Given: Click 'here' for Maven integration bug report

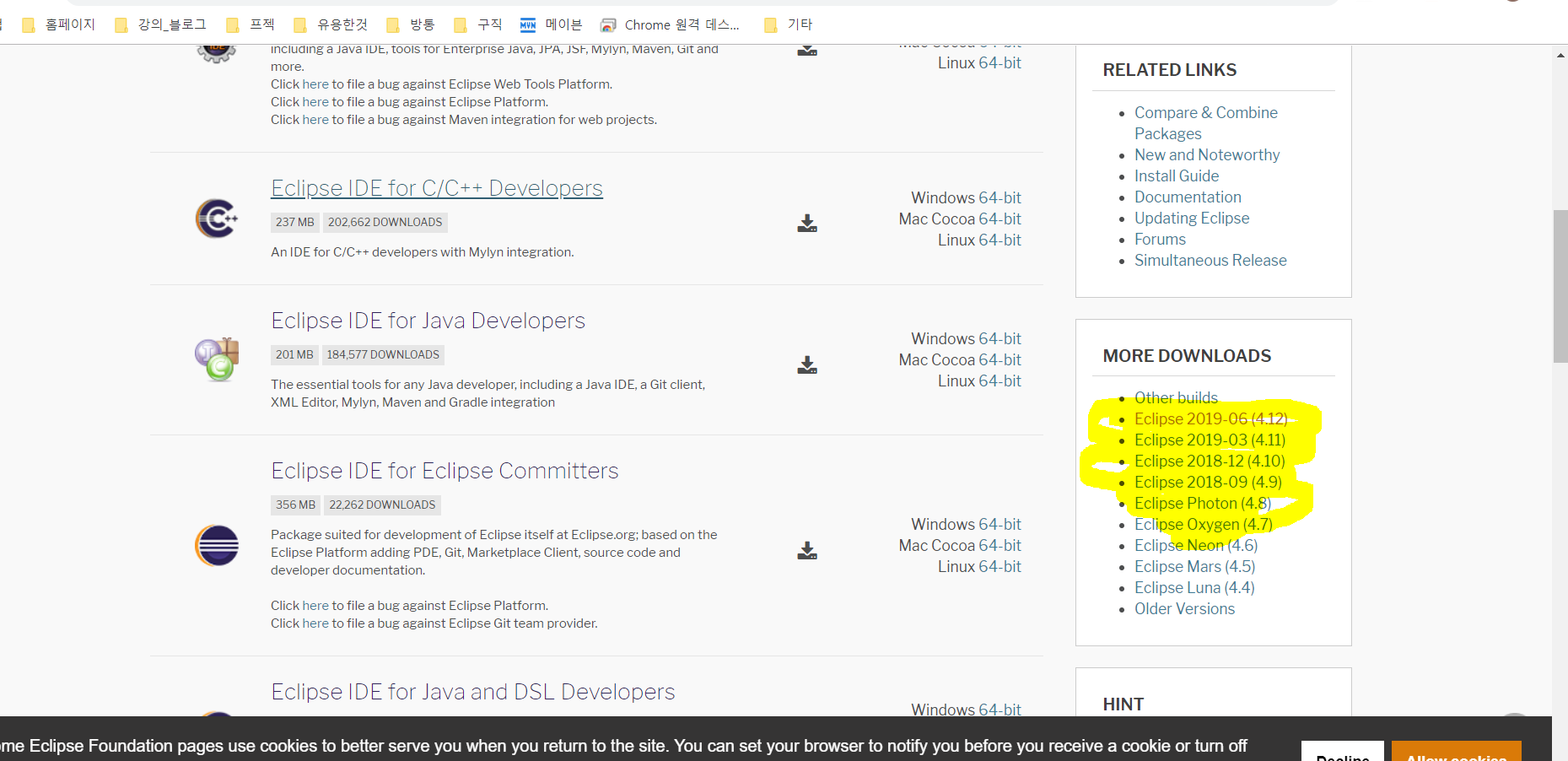Looking at the screenshot, I should coord(315,120).
